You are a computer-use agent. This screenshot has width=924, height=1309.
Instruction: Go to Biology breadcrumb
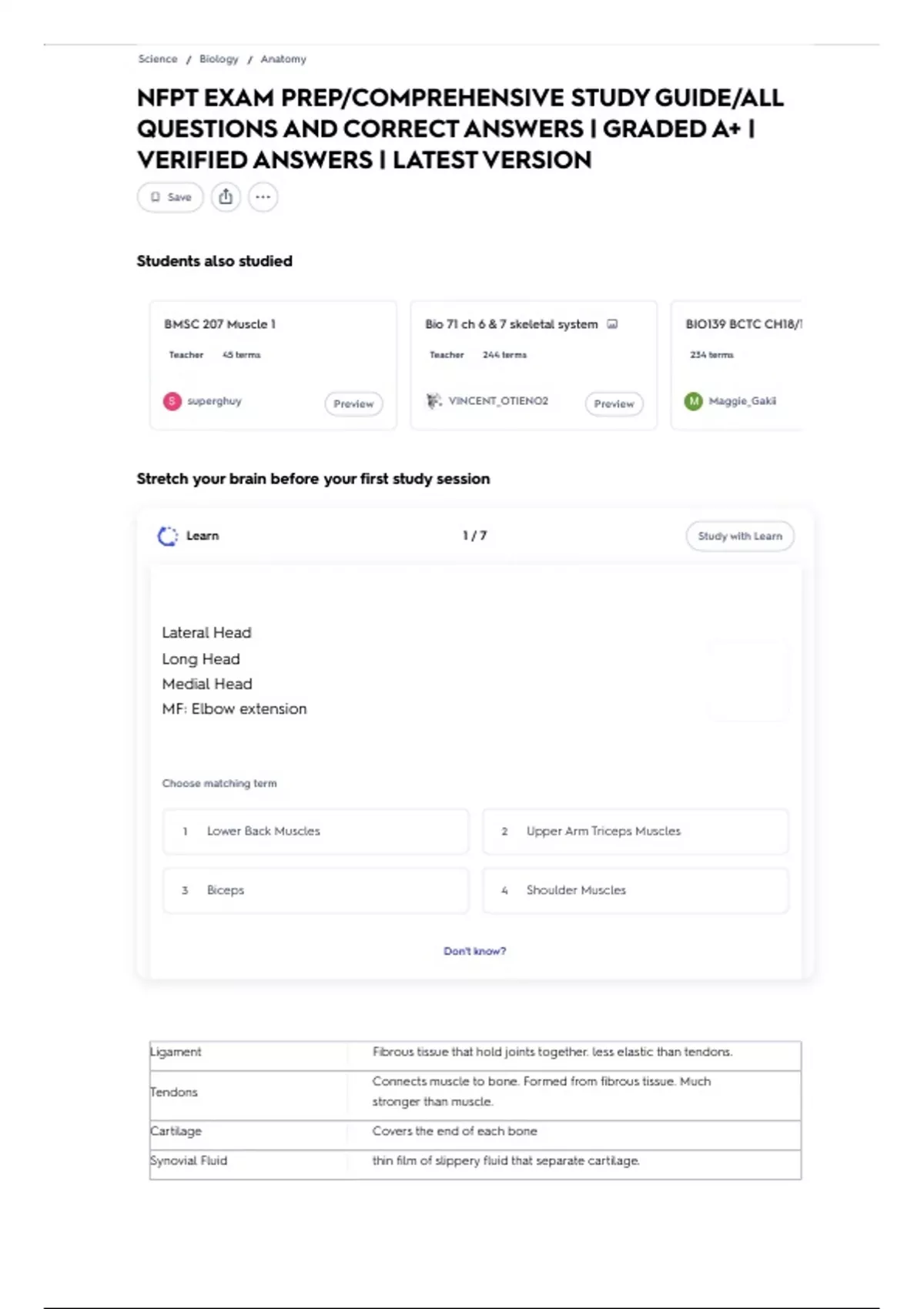[x=219, y=59]
